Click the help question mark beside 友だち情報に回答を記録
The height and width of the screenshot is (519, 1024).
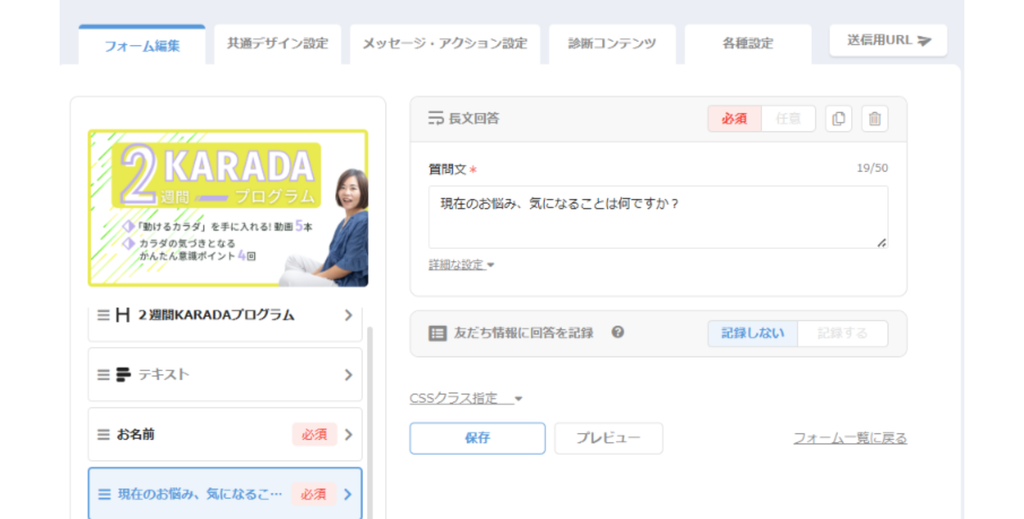point(618,332)
